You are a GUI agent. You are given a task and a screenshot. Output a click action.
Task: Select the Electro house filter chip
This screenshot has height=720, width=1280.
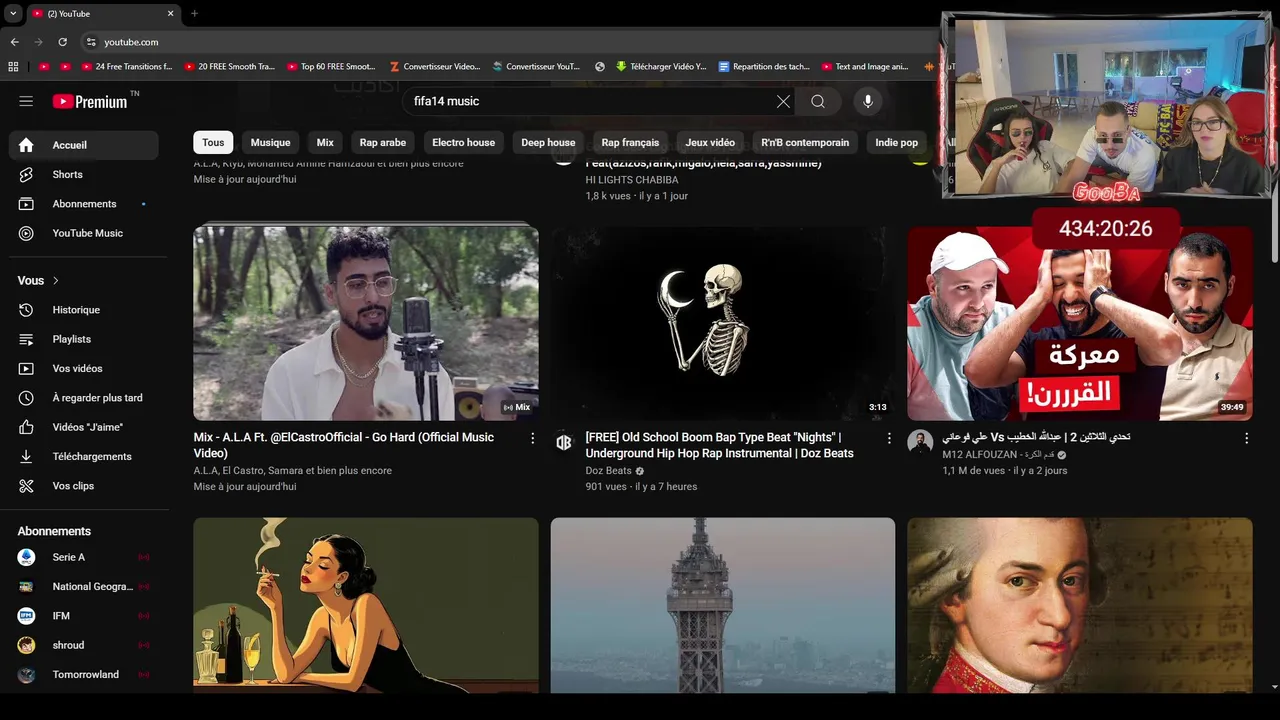(x=463, y=142)
